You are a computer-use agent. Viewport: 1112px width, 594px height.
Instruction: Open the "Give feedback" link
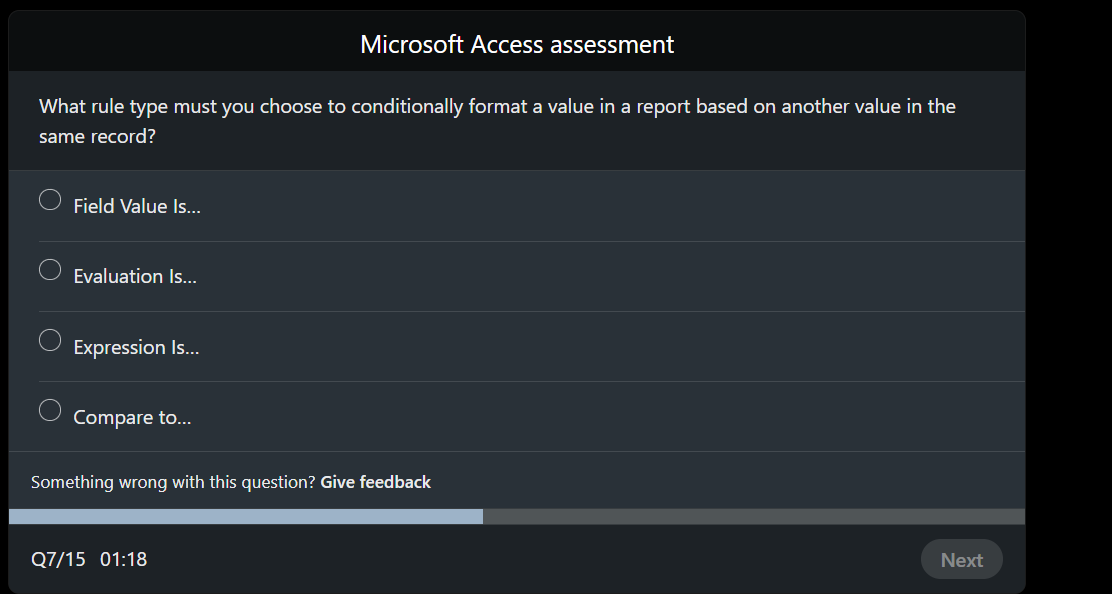(375, 481)
